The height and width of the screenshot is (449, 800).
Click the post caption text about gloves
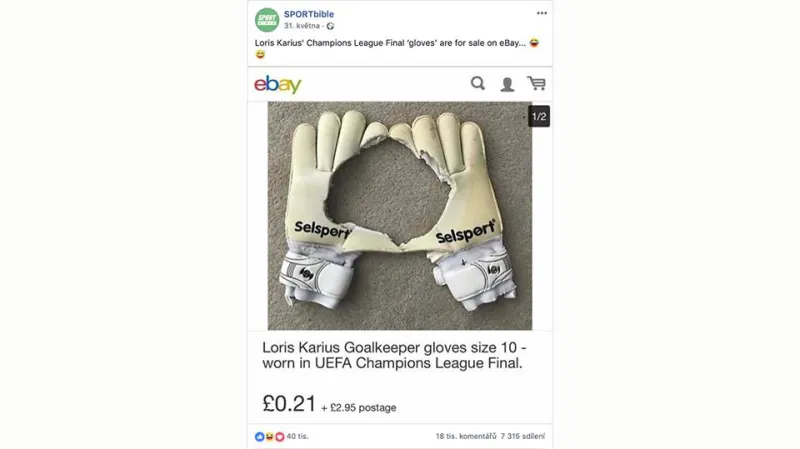click(x=390, y=43)
